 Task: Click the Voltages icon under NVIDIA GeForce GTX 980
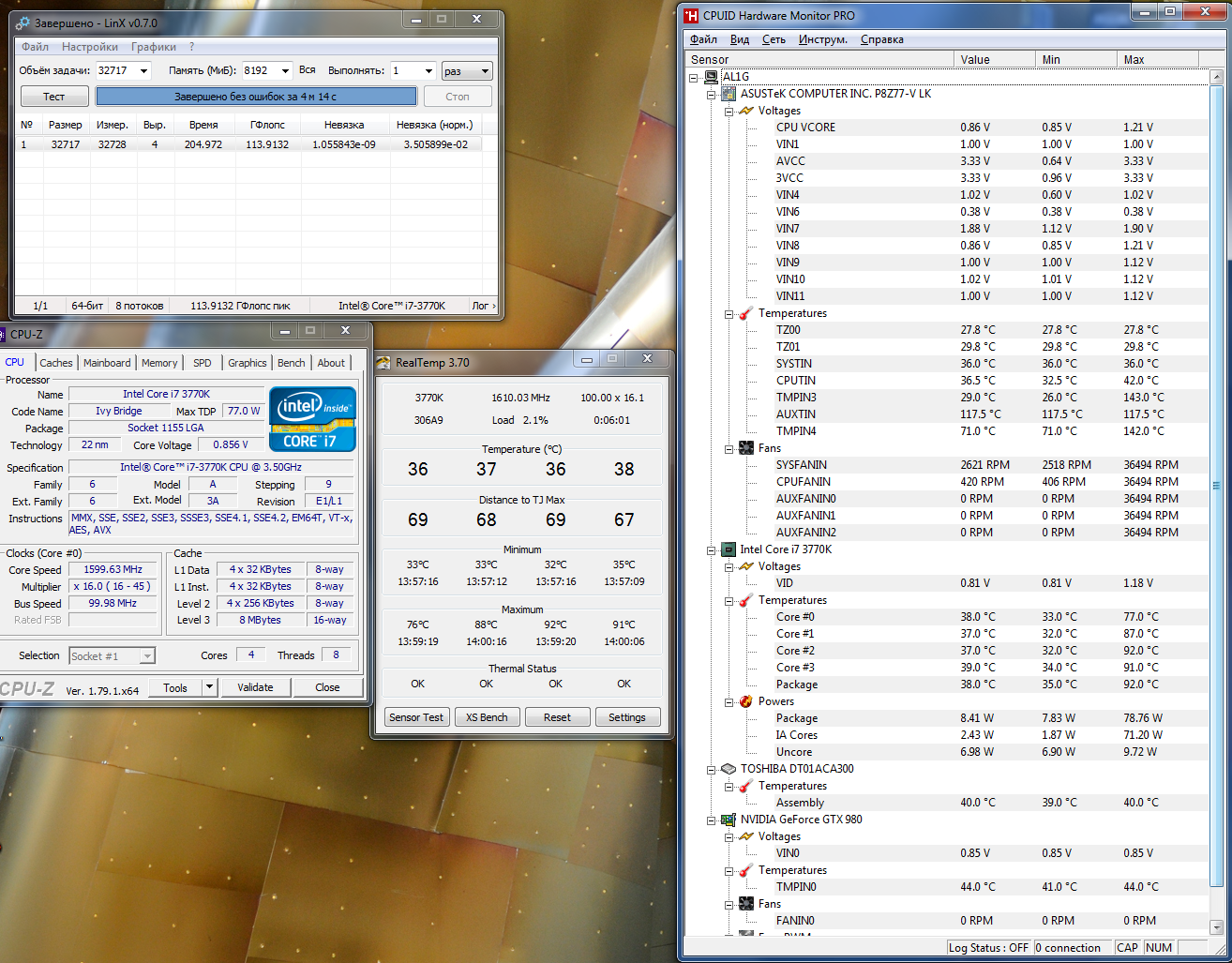coord(746,836)
